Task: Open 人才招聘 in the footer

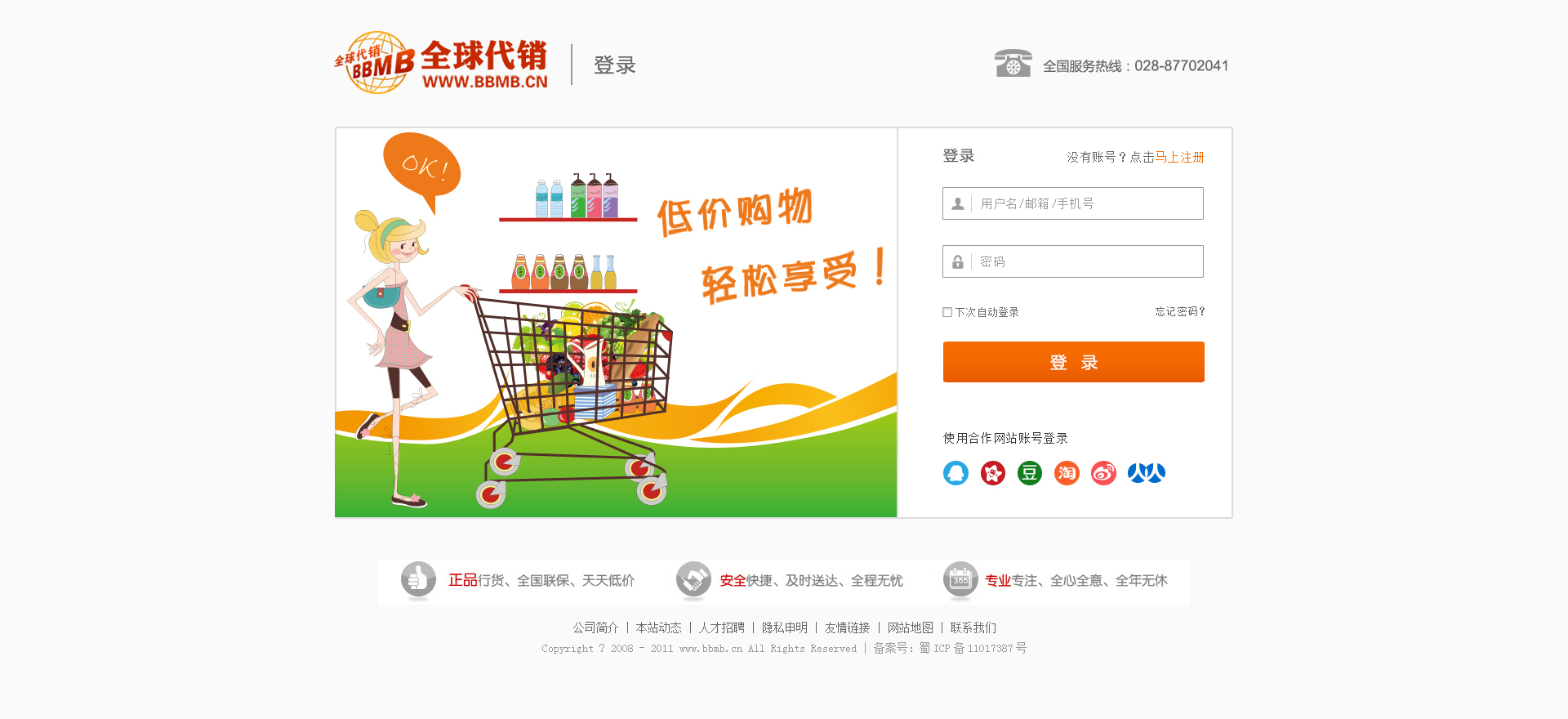Action: pyautogui.click(x=721, y=627)
